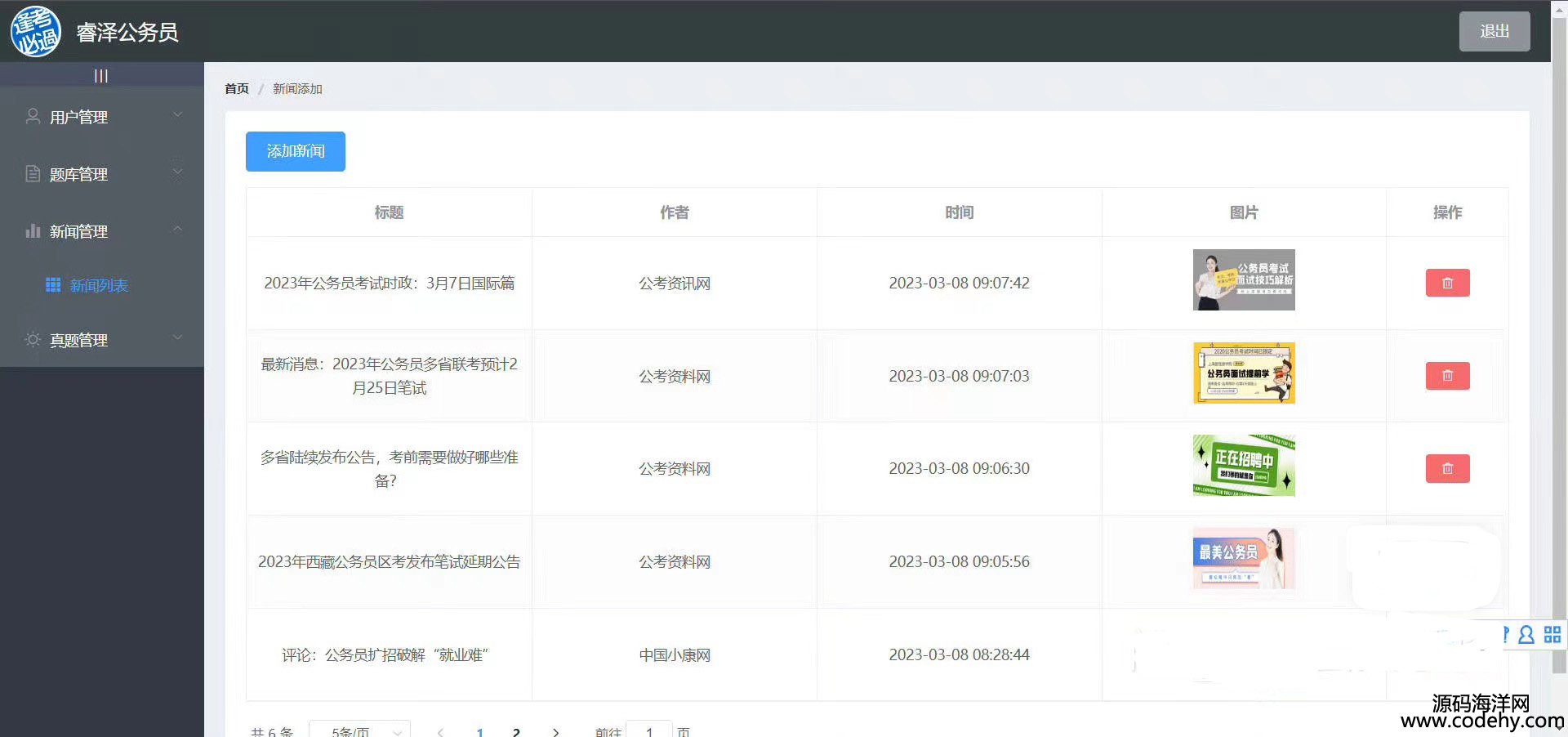The height and width of the screenshot is (737, 1568).
Task: Open 真题管理 in the sidebar
Action: click(x=102, y=340)
